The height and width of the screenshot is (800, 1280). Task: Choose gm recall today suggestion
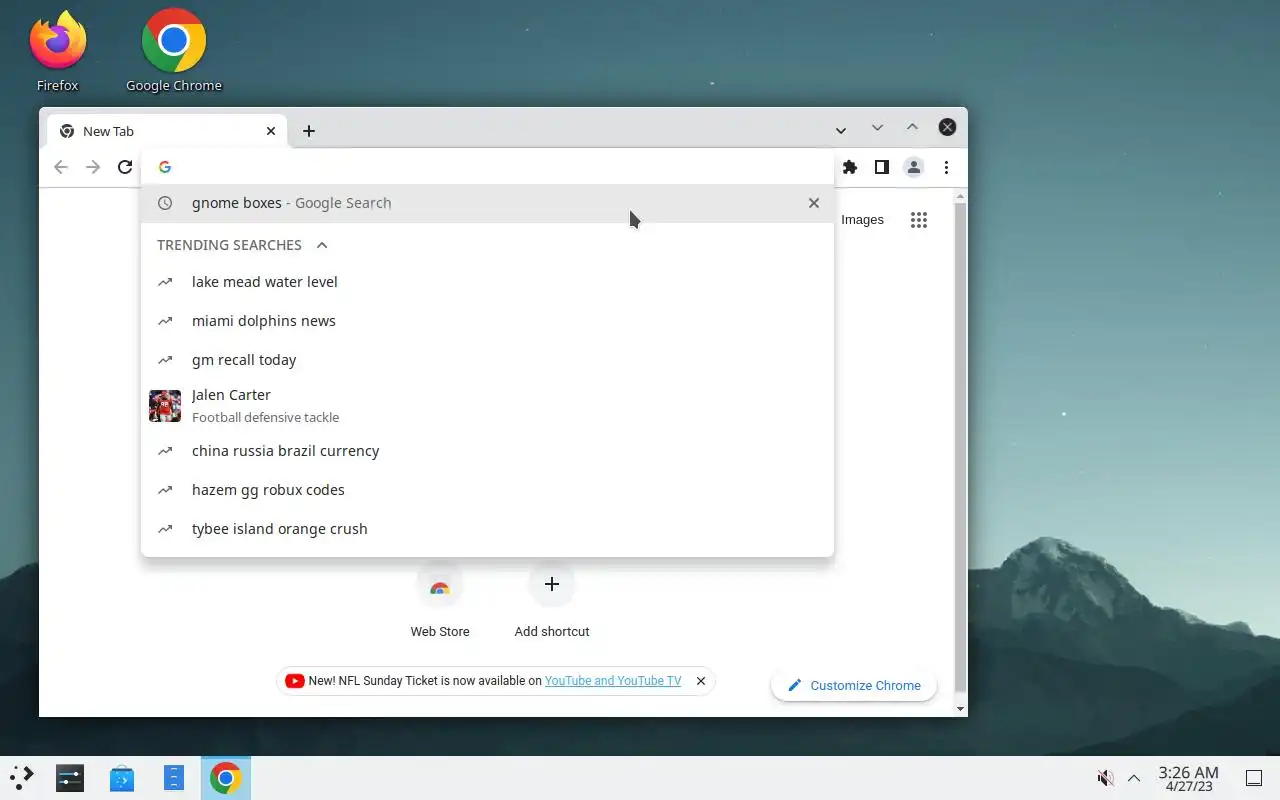tap(487, 360)
